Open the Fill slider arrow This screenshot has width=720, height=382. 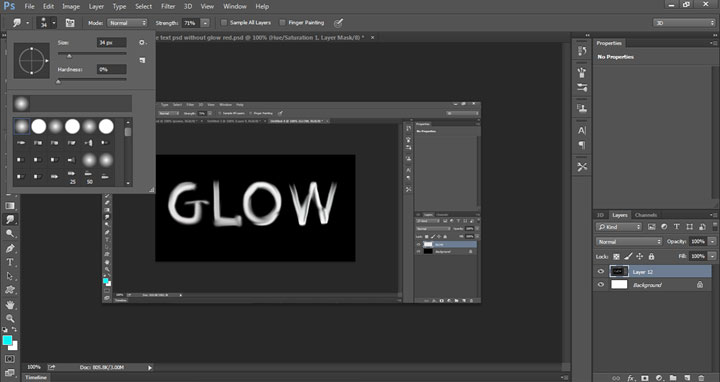point(712,256)
